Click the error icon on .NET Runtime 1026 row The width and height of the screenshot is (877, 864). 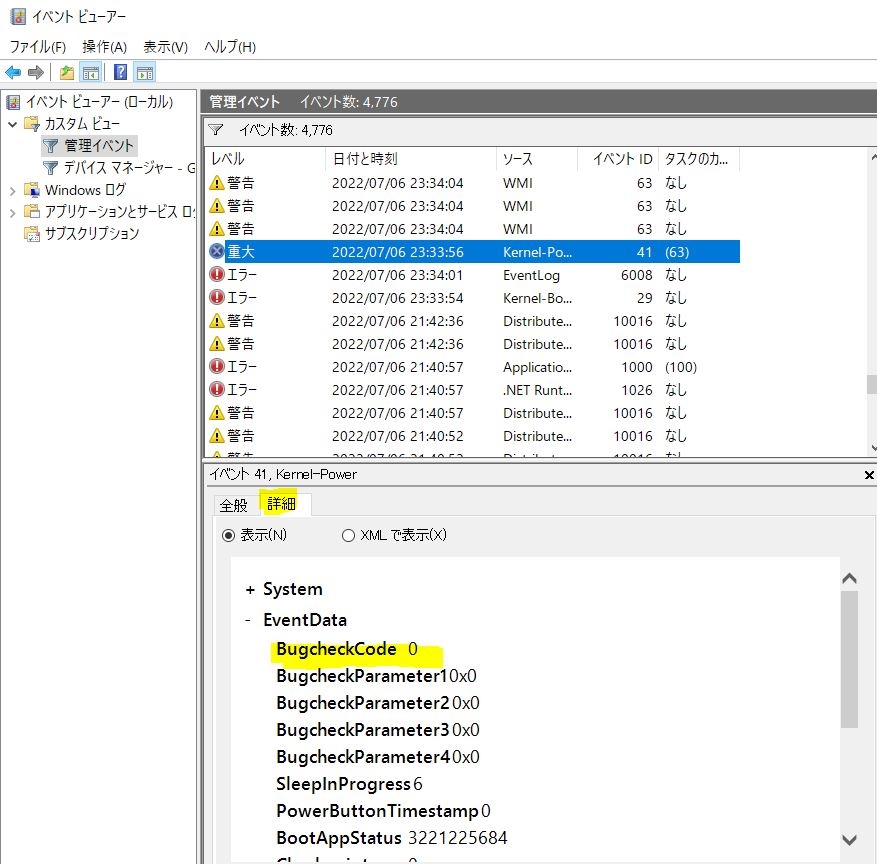(216, 389)
